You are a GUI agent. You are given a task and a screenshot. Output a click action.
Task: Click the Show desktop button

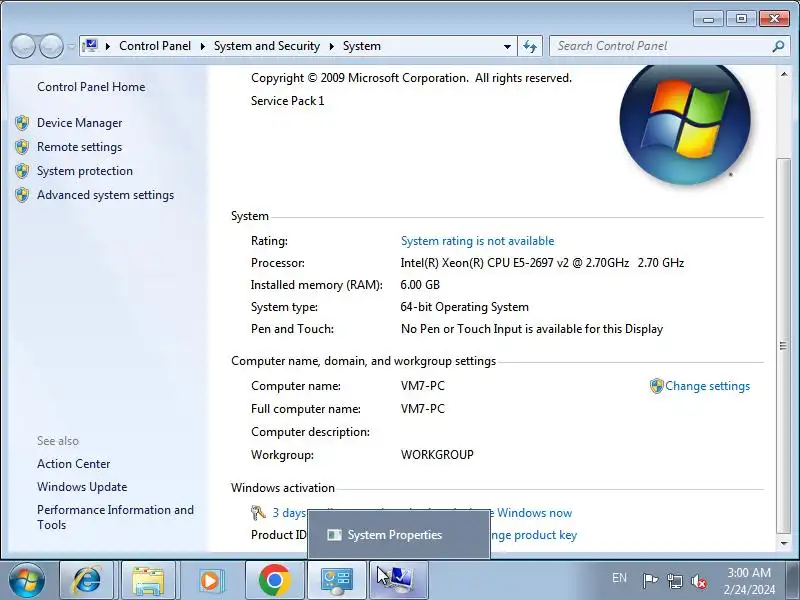tap(794, 580)
